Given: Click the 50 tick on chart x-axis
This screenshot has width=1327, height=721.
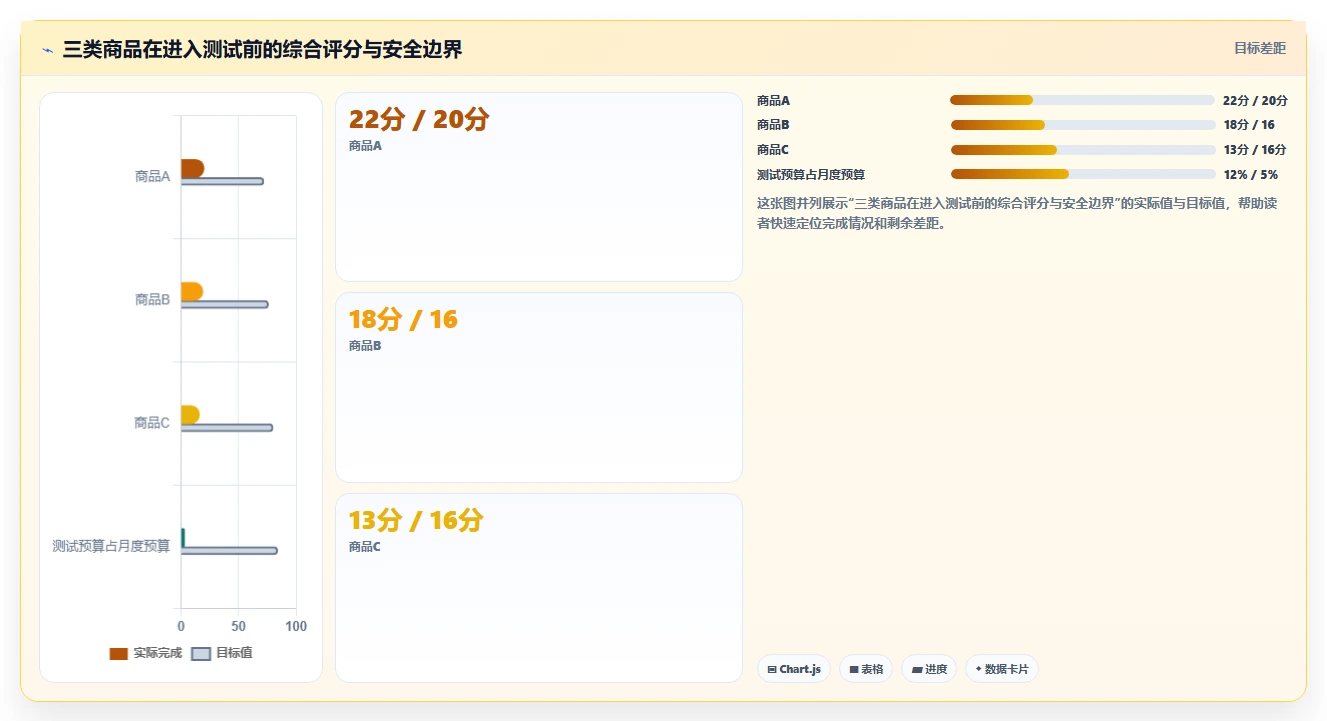Looking at the screenshot, I should pos(238,626).
